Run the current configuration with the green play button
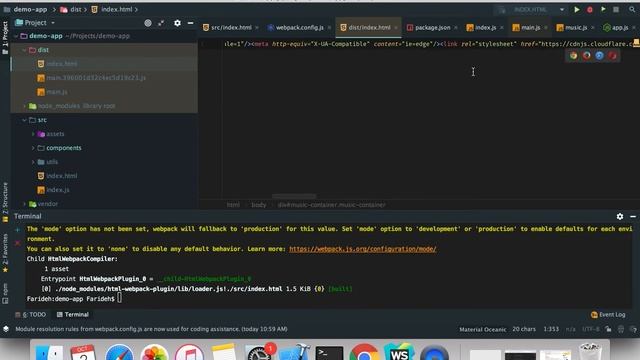Screen dimensions: 640x360 [577, 9]
